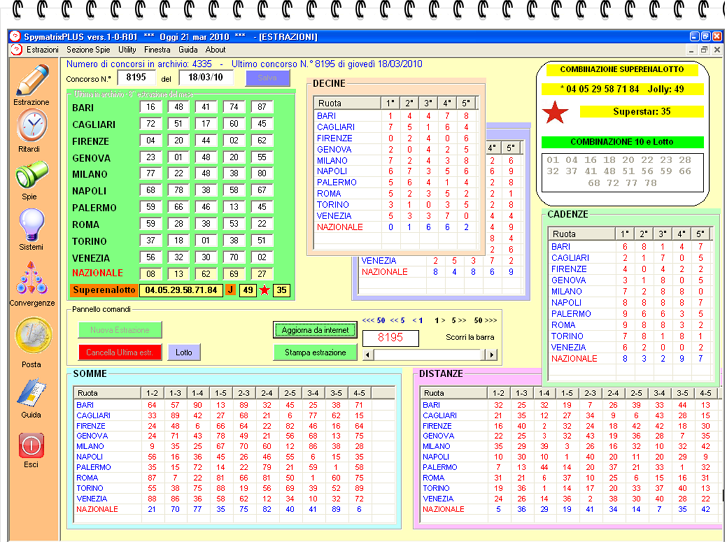Open the Utility menu
The height and width of the screenshot is (542, 727).
point(127,50)
